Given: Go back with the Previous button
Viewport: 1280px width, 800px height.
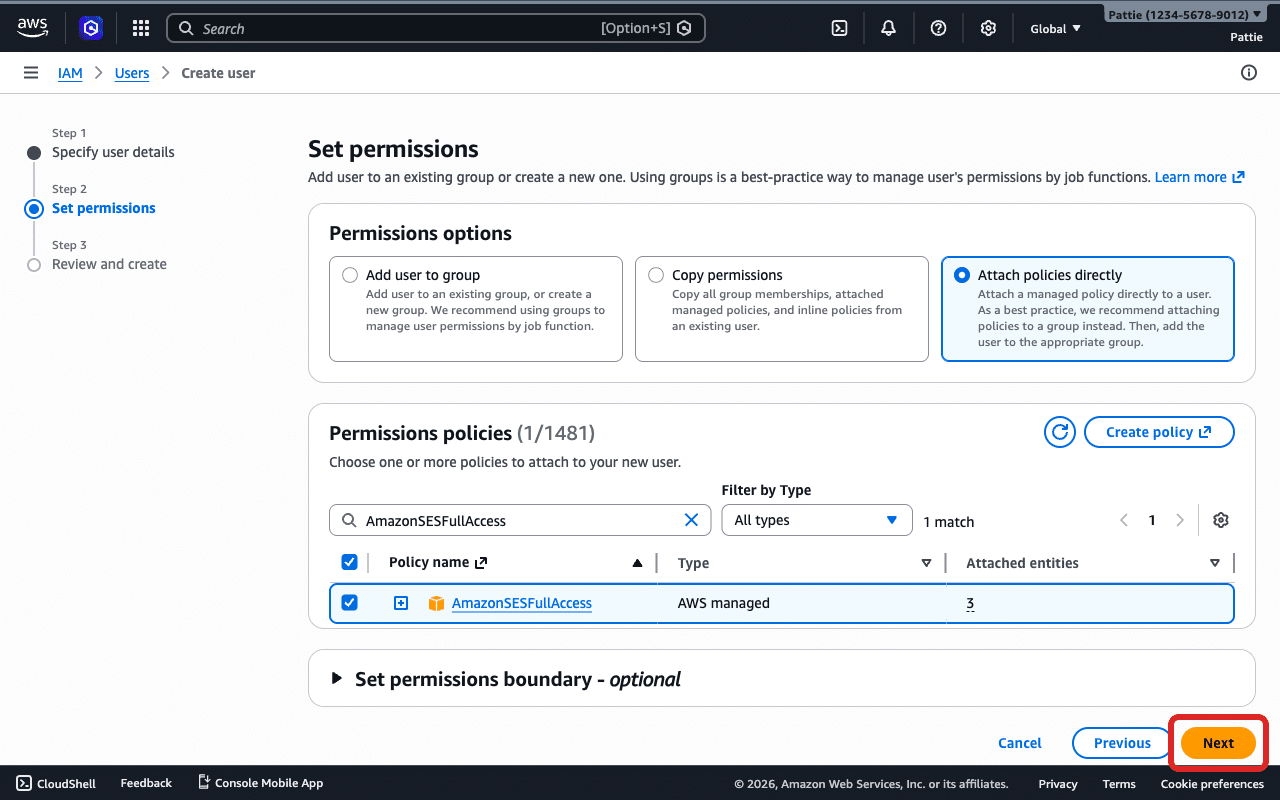Looking at the screenshot, I should tap(1122, 743).
